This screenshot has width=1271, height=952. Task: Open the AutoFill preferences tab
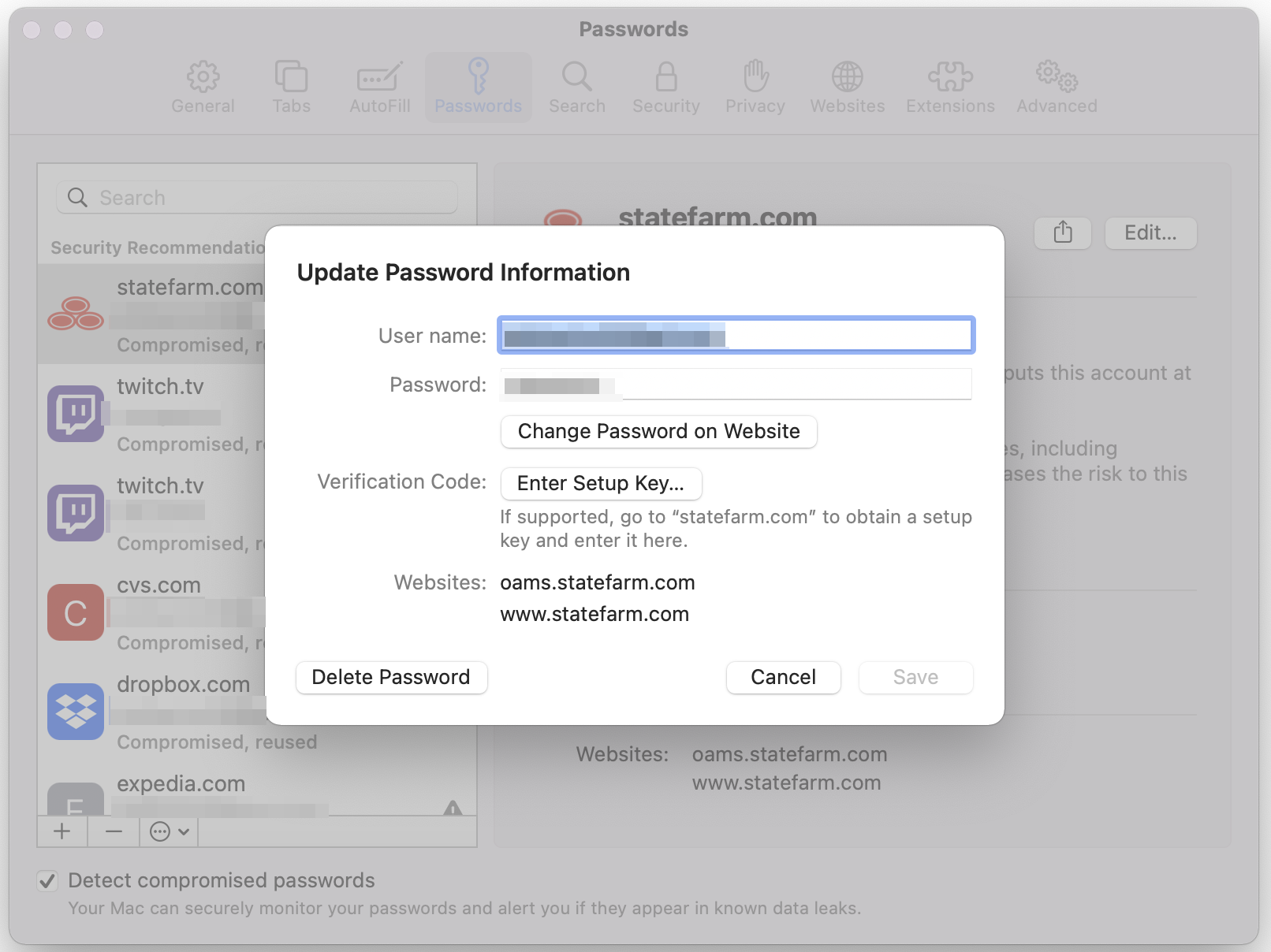click(x=380, y=87)
